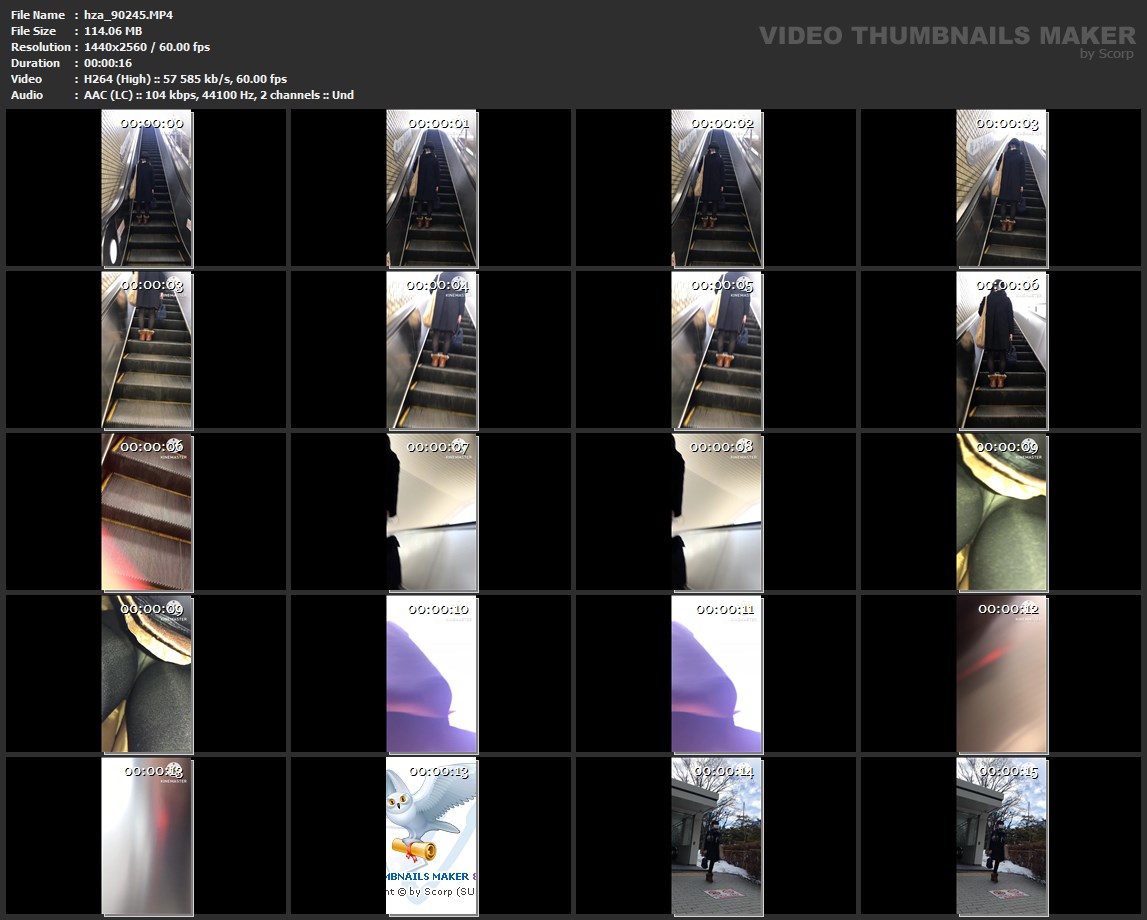Select the frame with timestamp 00:00:12
Image resolution: width=1147 pixels, height=920 pixels.
pos(1001,674)
